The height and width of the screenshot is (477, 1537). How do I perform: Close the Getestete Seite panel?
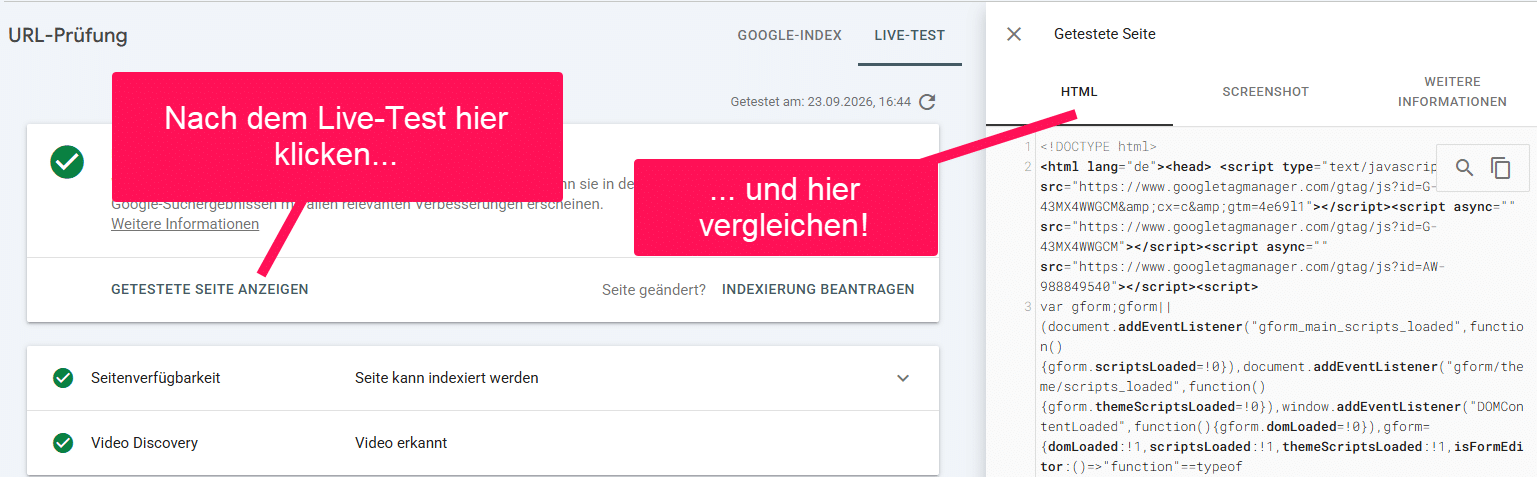point(1014,34)
